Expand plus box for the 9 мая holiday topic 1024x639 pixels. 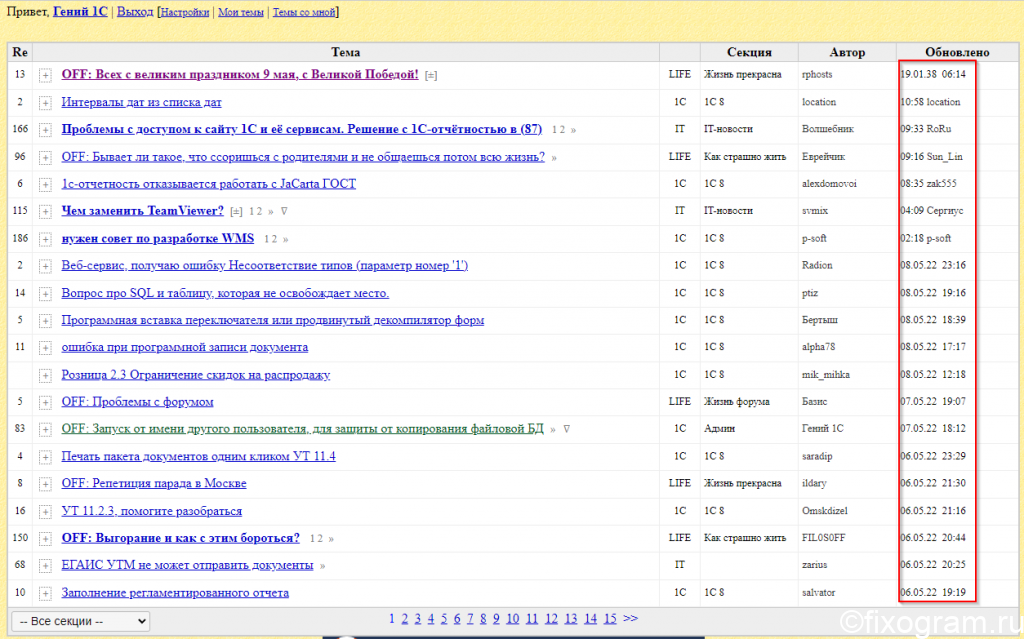click(x=45, y=76)
